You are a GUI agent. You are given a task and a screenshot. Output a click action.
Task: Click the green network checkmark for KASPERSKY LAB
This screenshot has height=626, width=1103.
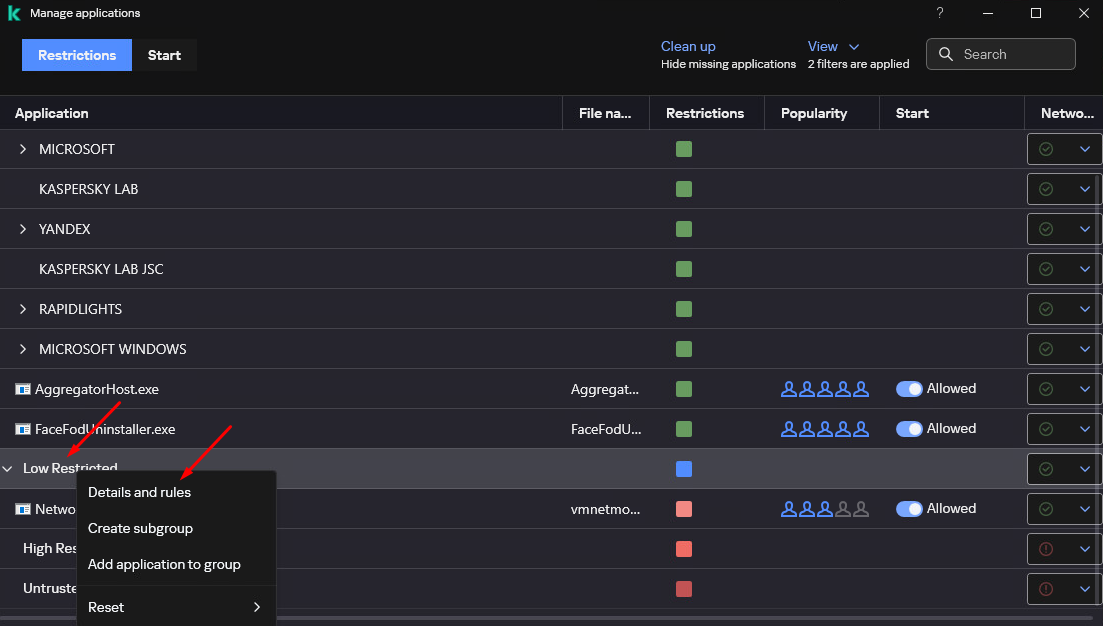click(x=1046, y=189)
